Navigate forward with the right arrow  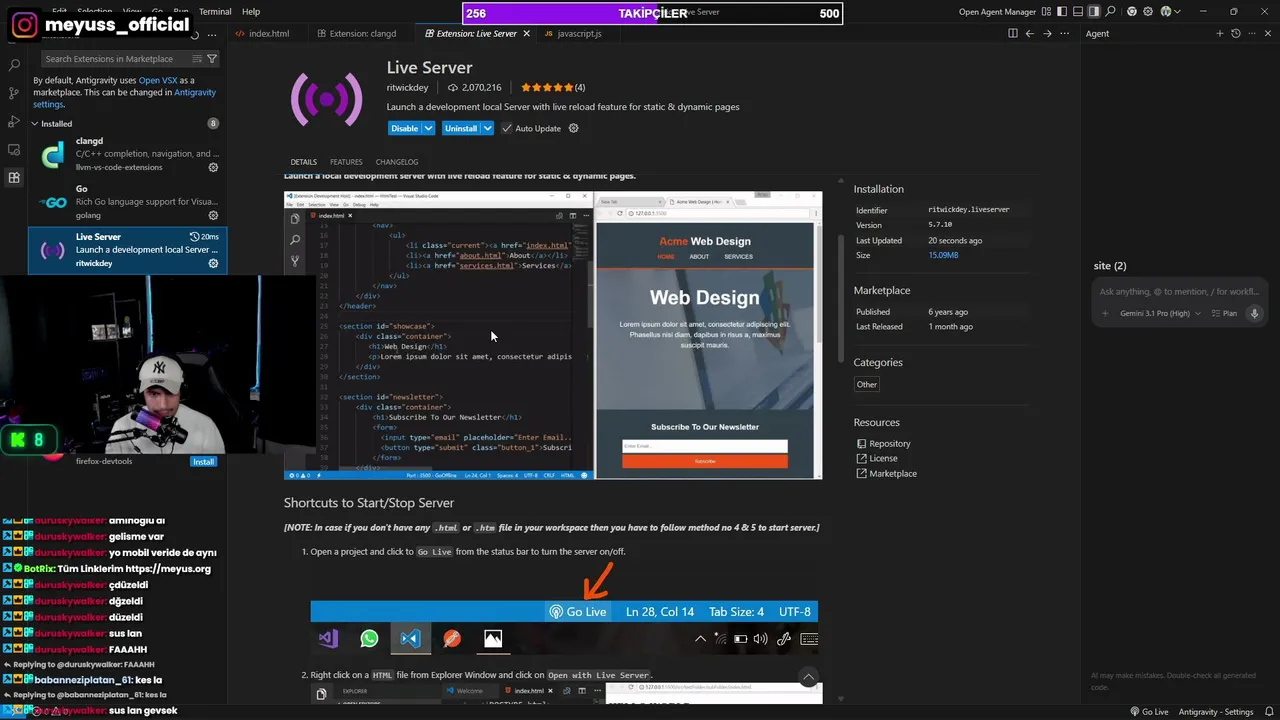coord(1047,33)
